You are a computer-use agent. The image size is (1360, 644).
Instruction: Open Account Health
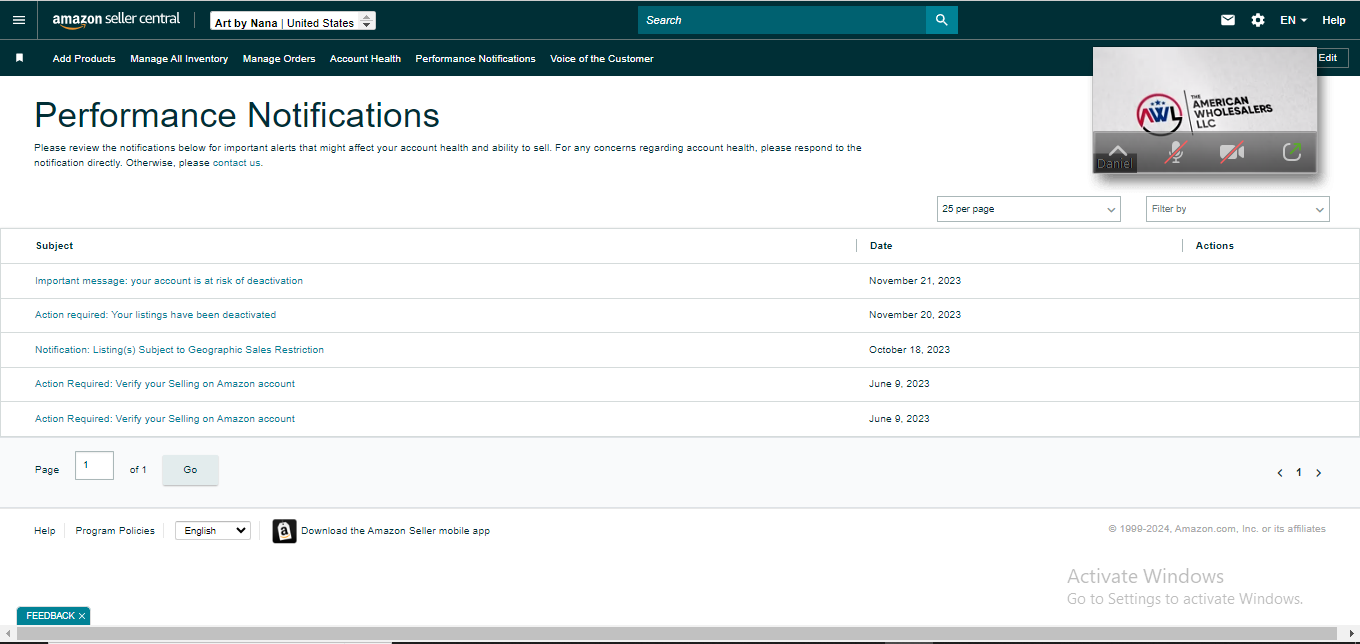tap(365, 59)
